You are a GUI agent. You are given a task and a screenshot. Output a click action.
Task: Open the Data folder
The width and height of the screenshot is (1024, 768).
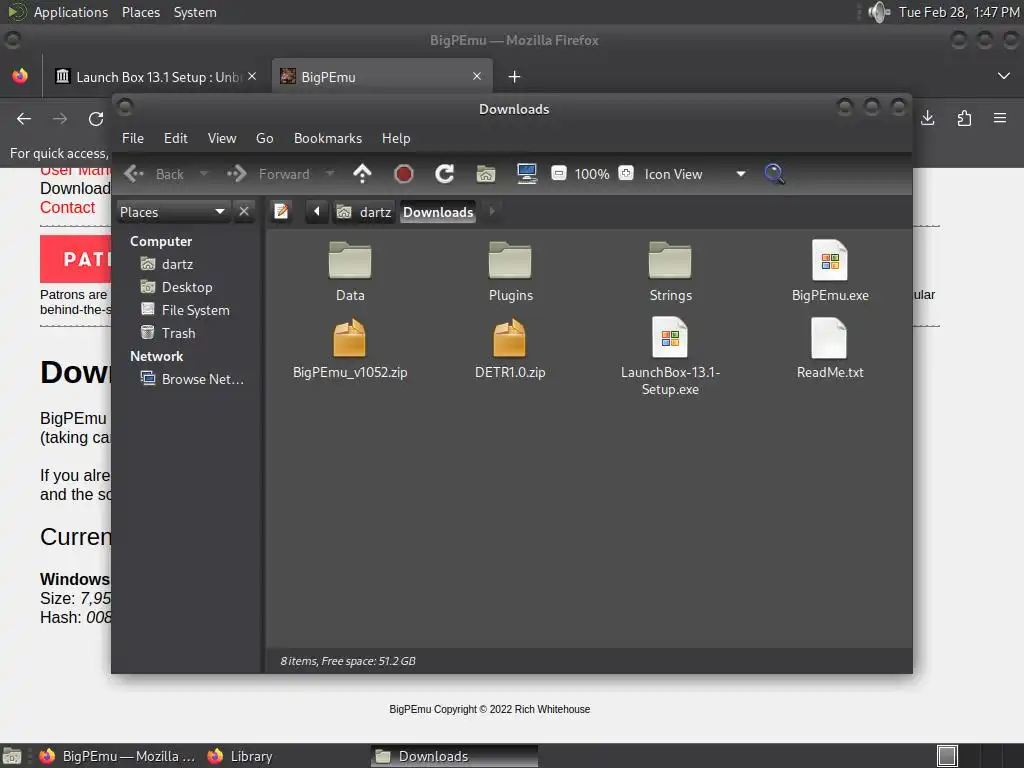point(350,272)
